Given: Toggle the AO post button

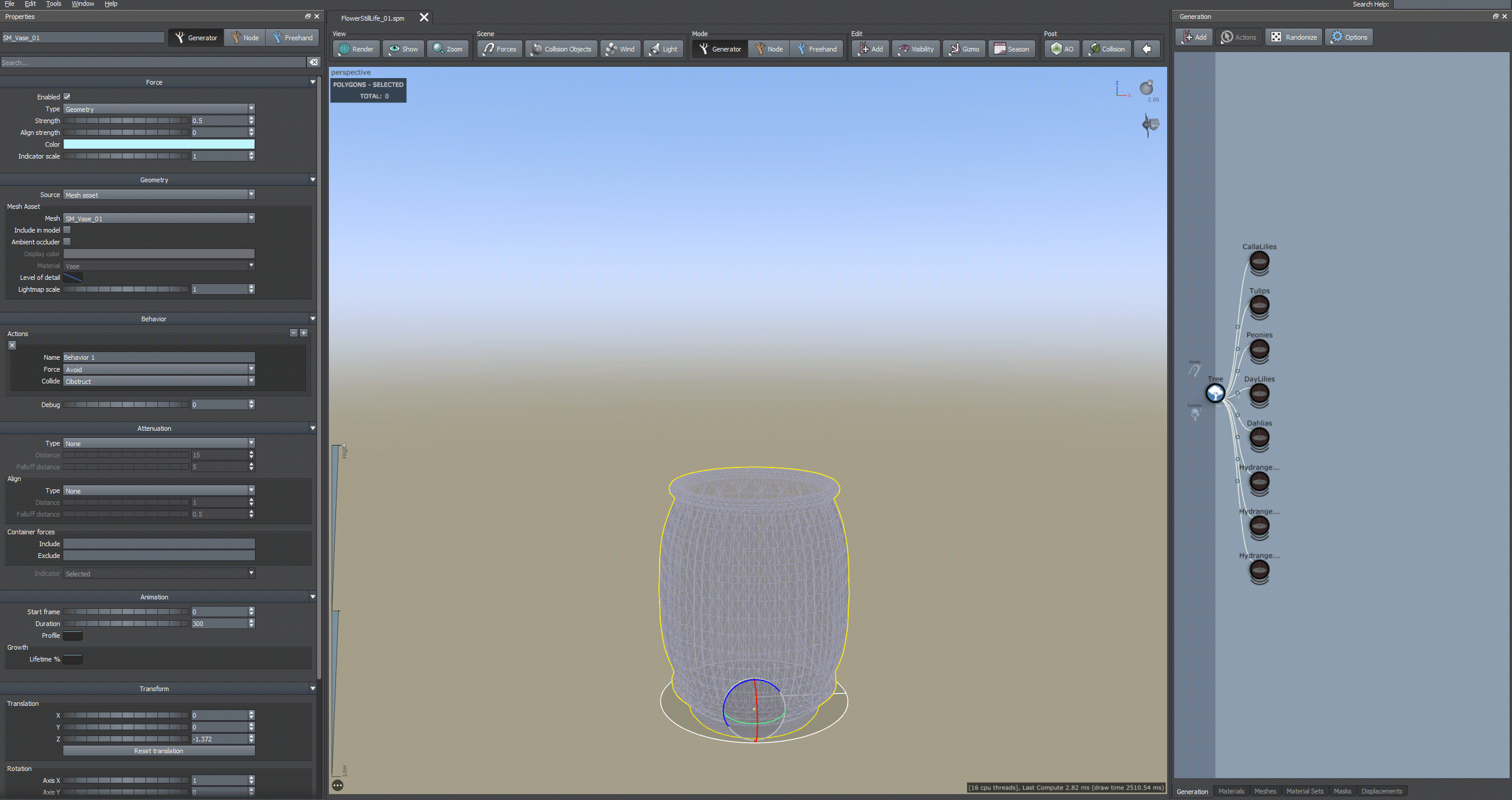Looking at the screenshot, I should (x=1062, y=49).
